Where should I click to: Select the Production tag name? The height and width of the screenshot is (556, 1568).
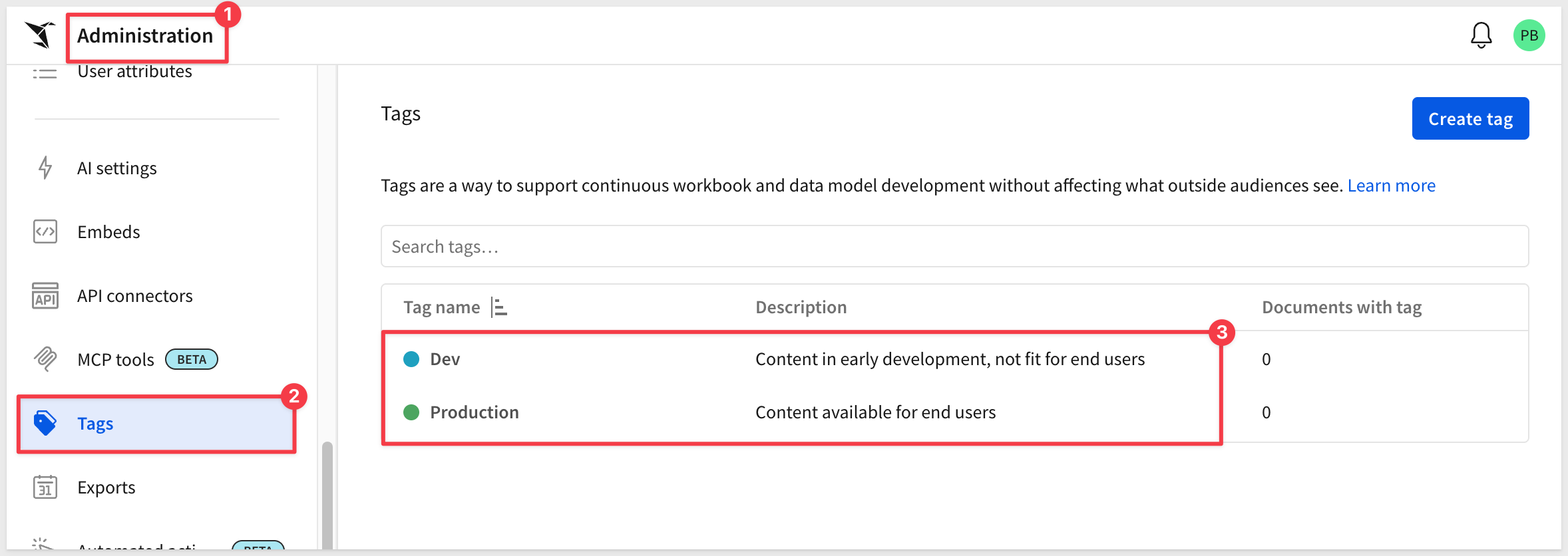pyautogui.click(x=475, y=412)
